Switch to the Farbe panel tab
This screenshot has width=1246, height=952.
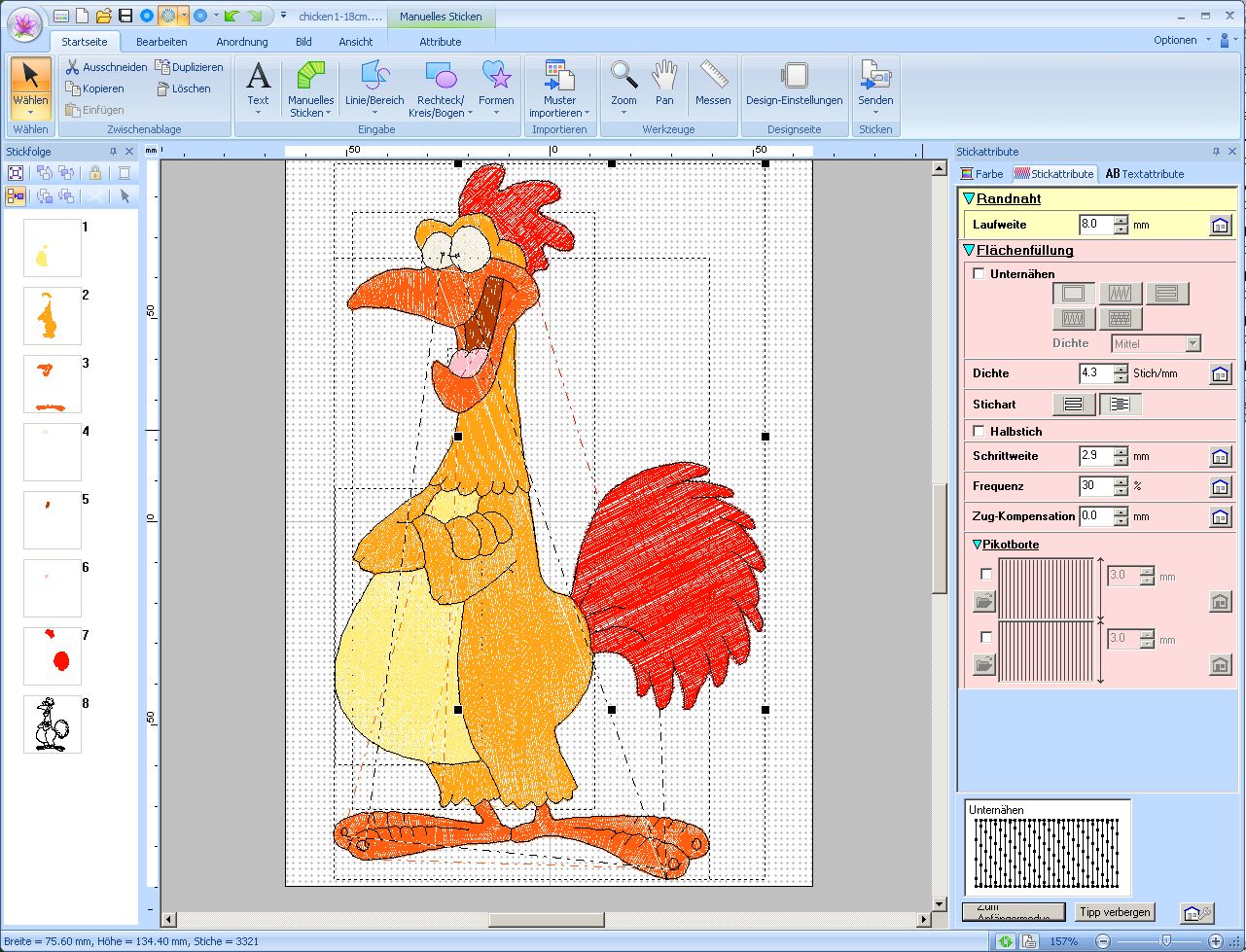coord(981,174)
